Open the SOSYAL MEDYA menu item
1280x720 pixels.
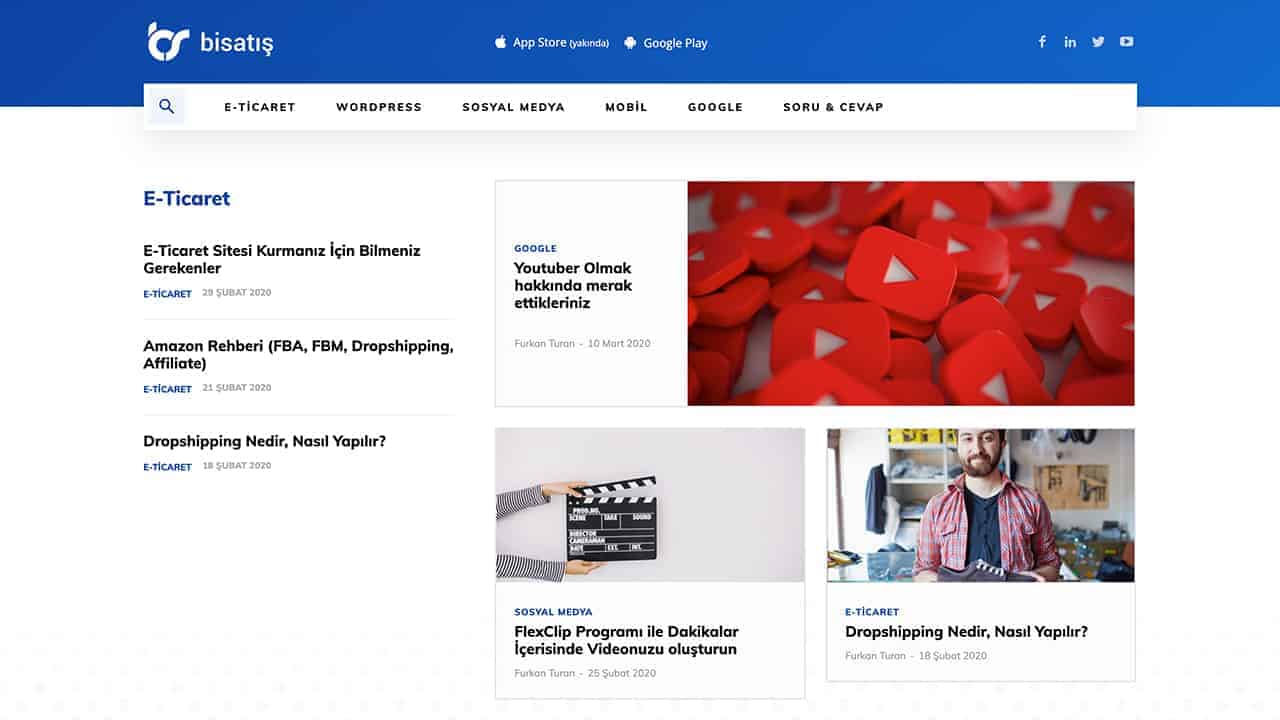513,107
